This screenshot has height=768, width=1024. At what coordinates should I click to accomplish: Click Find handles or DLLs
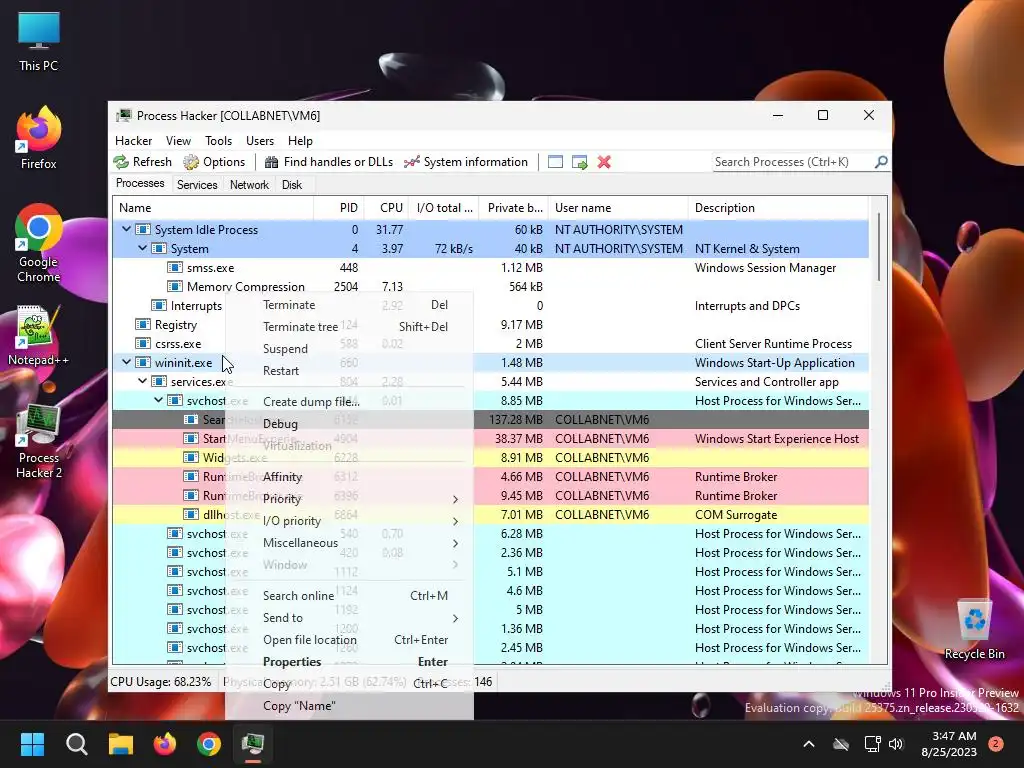click(x=328, y=162)
